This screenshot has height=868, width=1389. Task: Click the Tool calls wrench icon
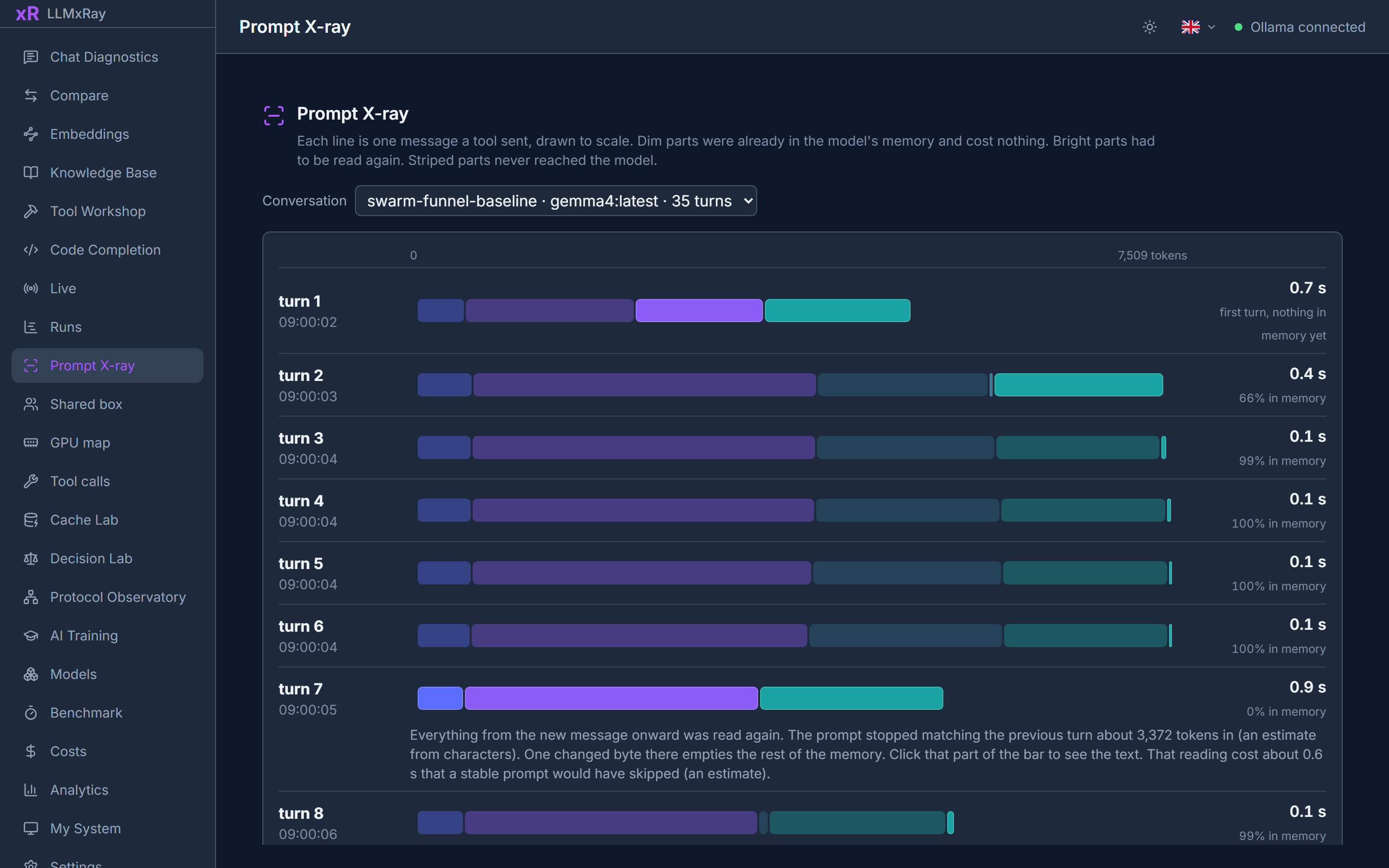point(31,481)
